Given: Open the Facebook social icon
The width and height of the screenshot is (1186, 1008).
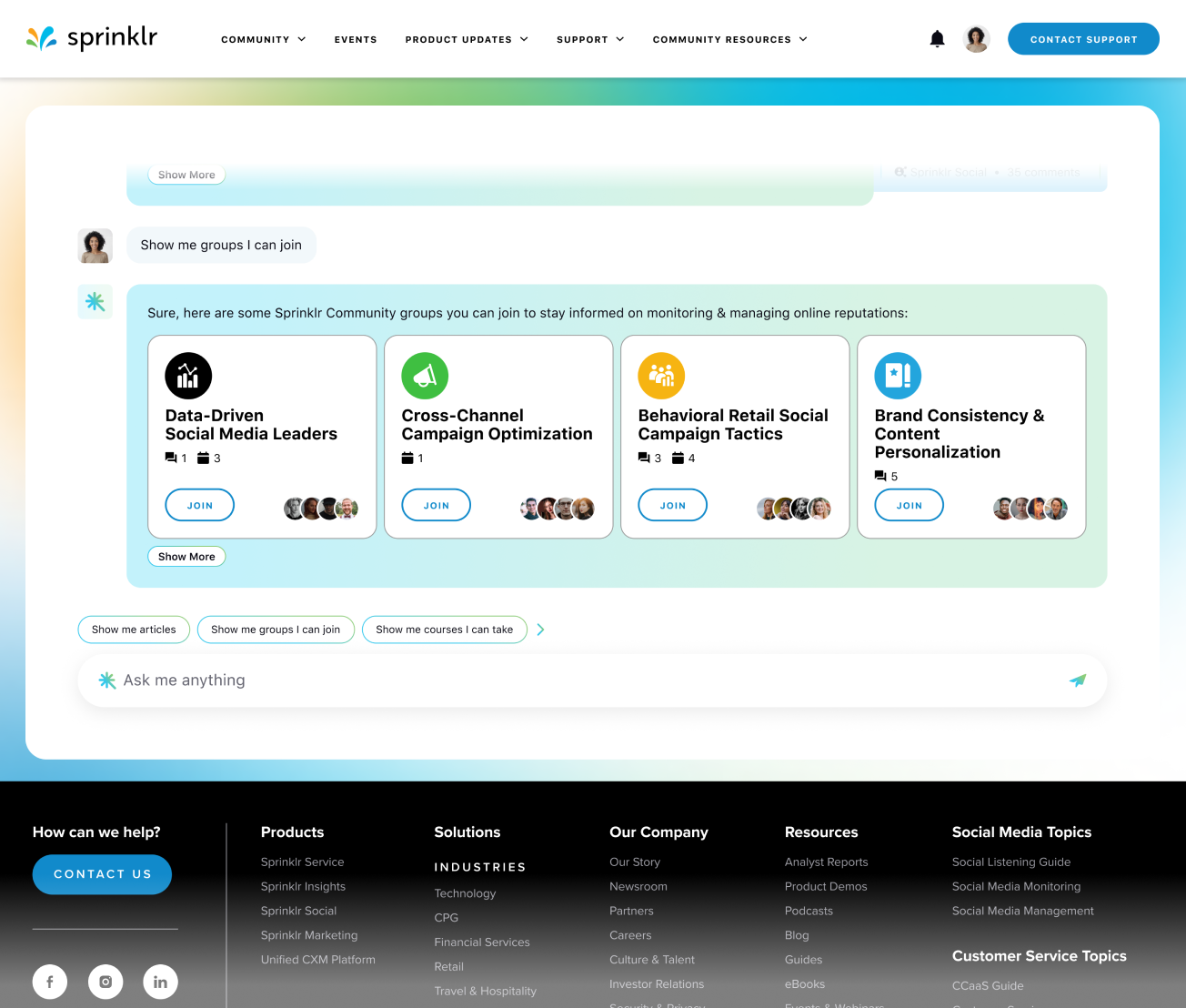Looking at the screenshot, I should [x=50, y=982].
